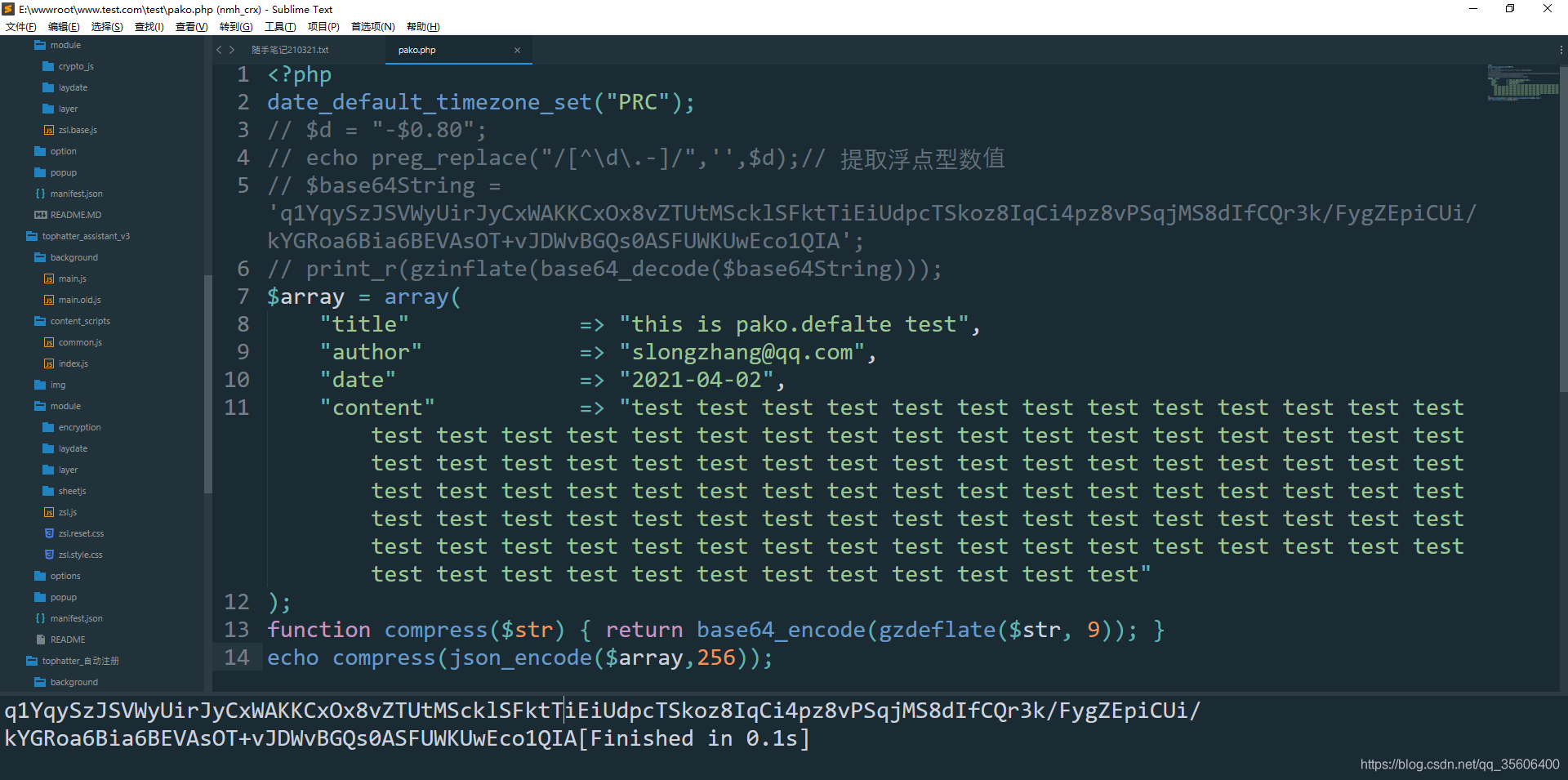The width and height of the screenshot is (1568, 780).
Task: Collapse the module folder above crypto_js
Action: (65, 45)
